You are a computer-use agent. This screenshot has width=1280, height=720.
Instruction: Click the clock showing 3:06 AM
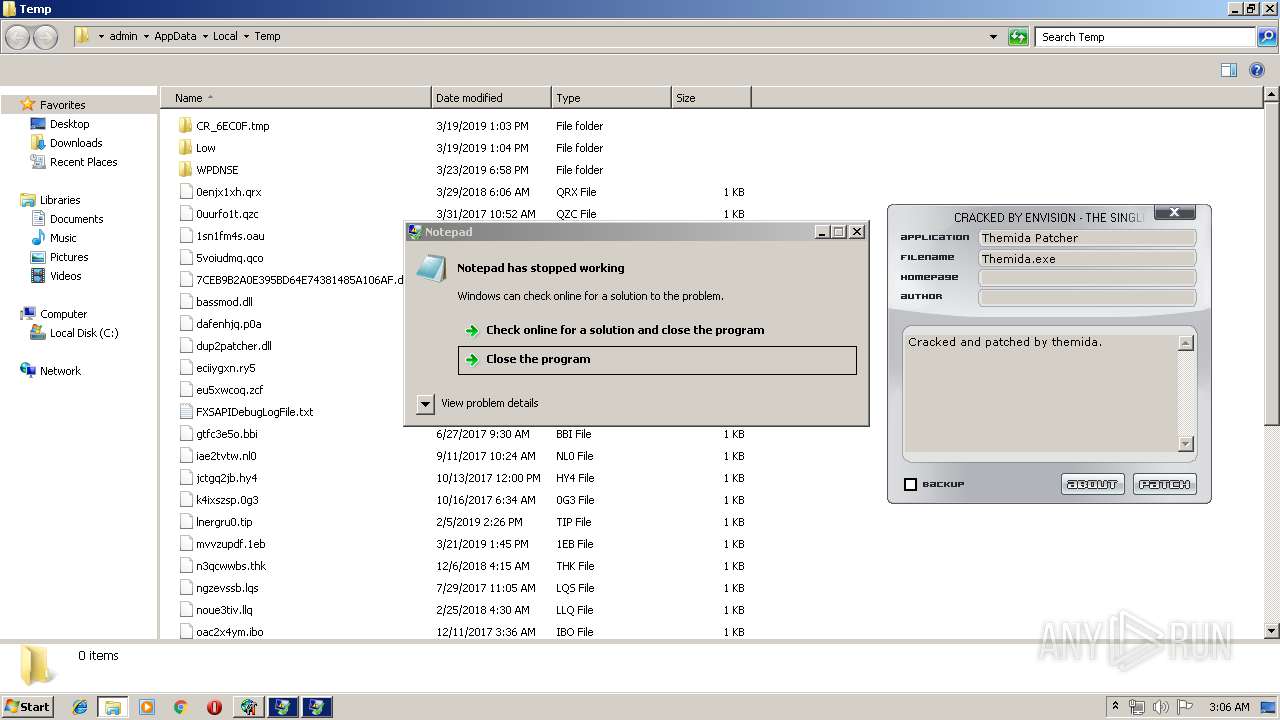click(1229, 707)
